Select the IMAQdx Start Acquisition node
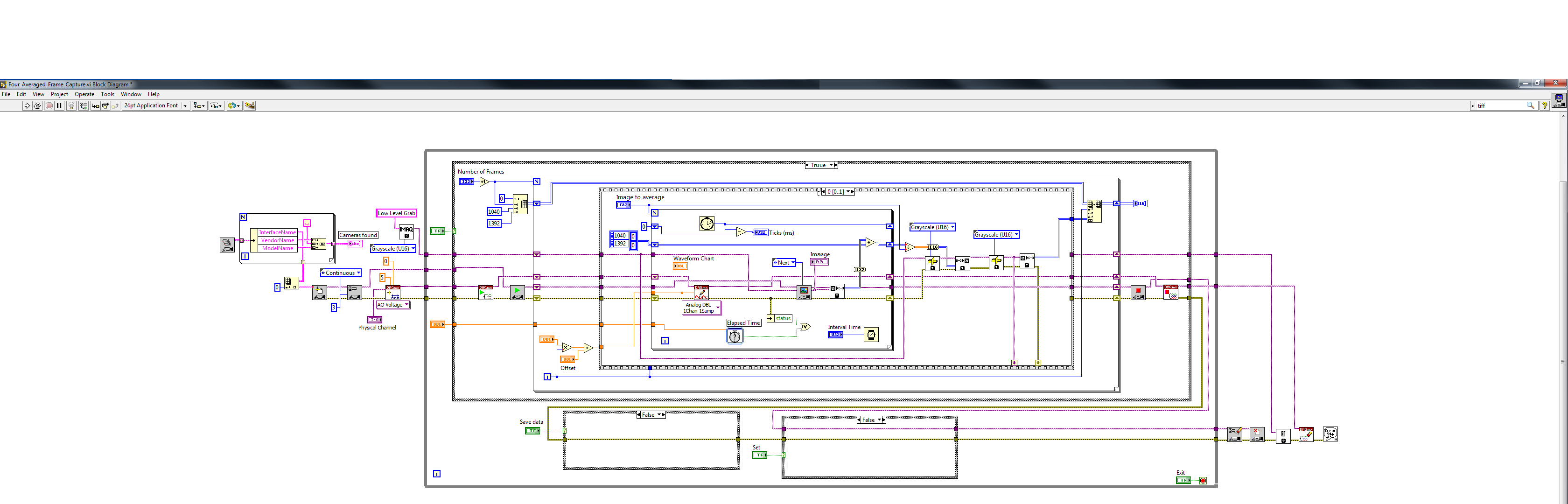The height and width of the screenshot is (504, 1568). (518, 293)
